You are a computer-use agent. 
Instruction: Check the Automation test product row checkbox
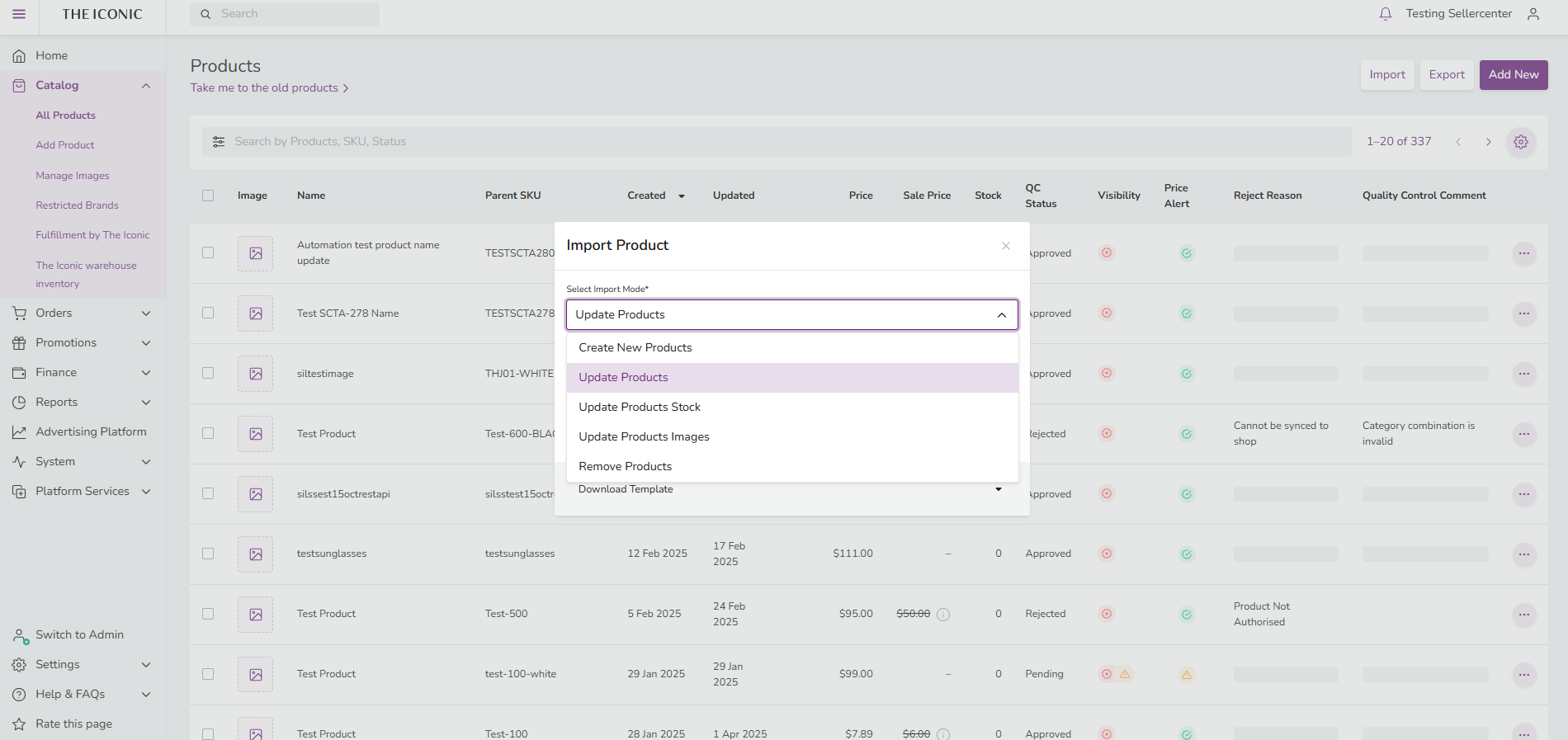[208, 252]
